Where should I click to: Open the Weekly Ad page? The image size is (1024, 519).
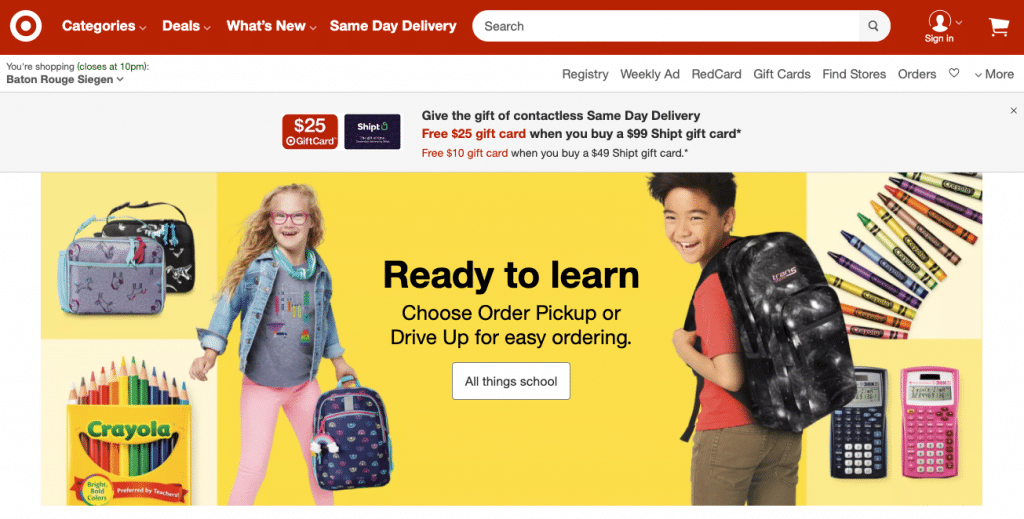[x=650, y=74]
